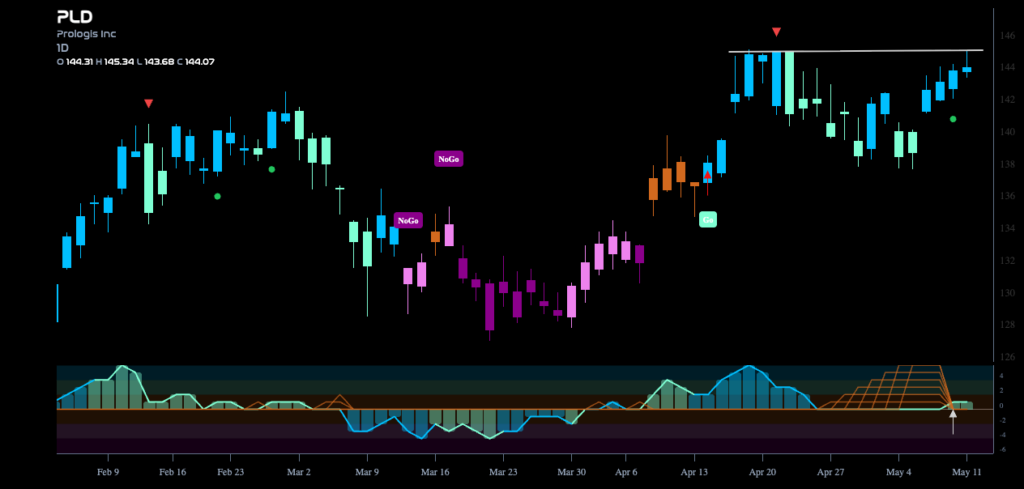1024x489 pixels.
Task: Click the lower NoGo label near Mar 12
Action: 408,220
